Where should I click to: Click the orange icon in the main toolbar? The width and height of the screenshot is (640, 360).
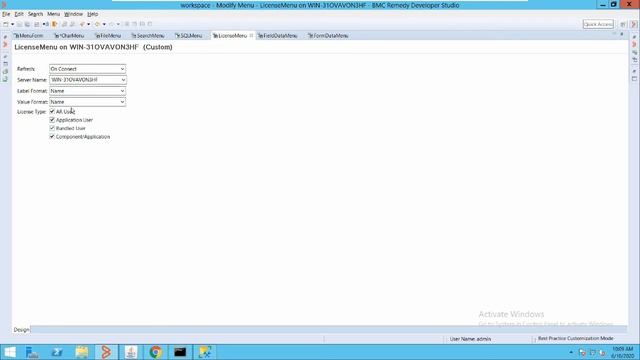54,24
